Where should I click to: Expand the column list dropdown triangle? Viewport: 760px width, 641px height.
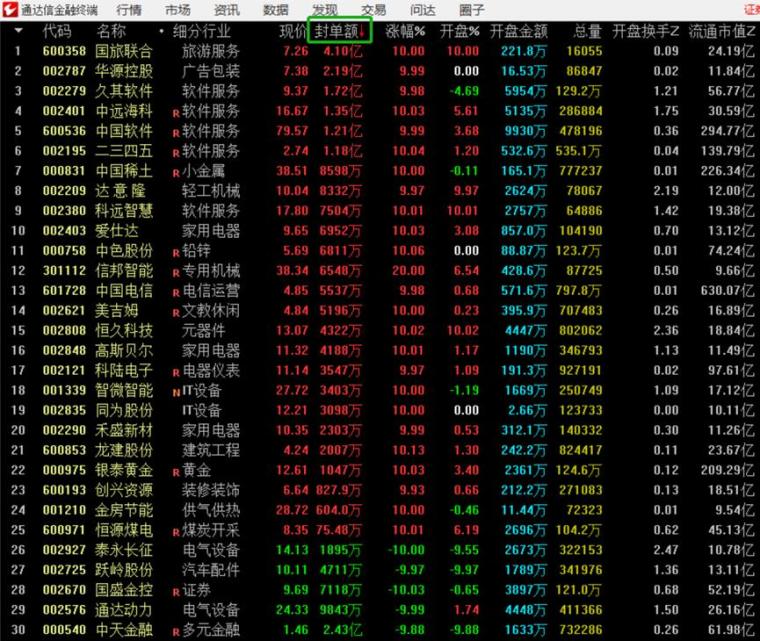18,31
